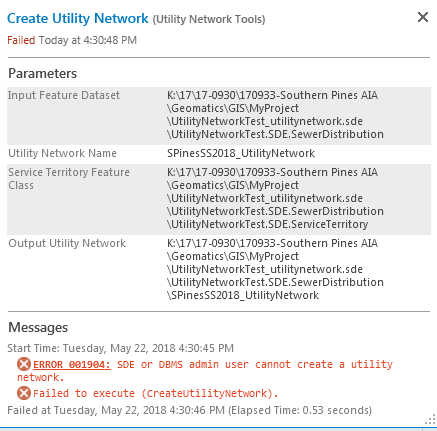Viewport: 437px width, 431px height.
Task: Click the red error icon beside ERROR 001904
Action: [24, 364]
